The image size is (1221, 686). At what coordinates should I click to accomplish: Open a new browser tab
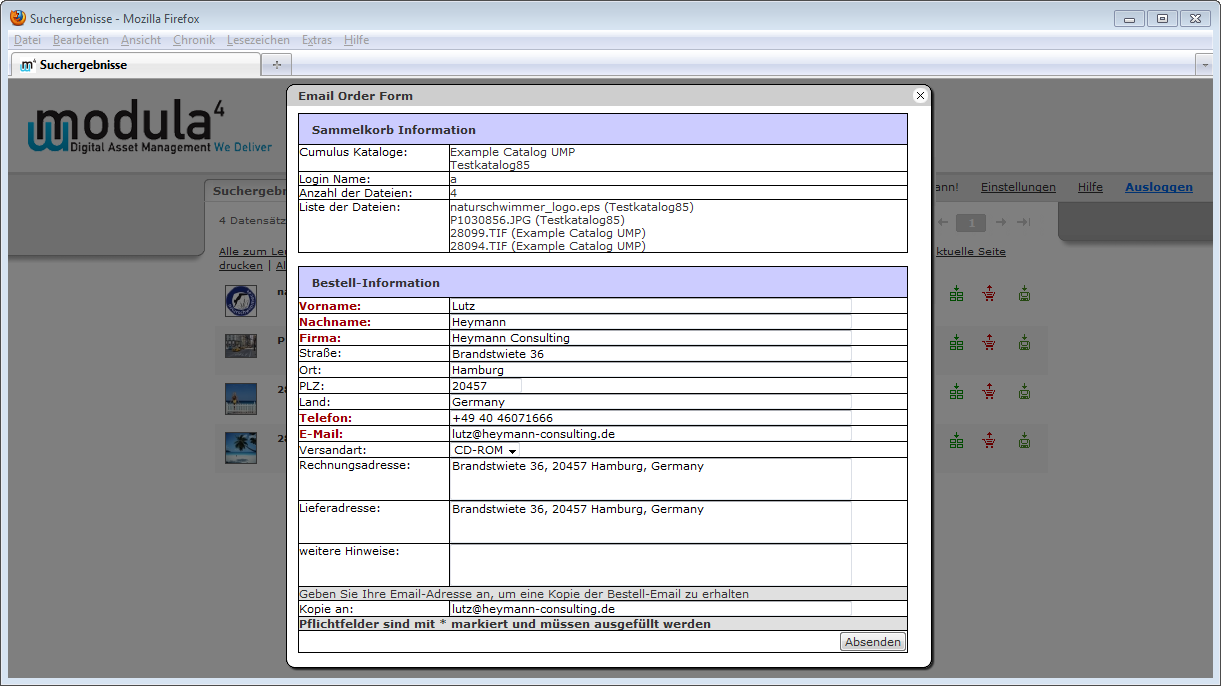[x=276, y=64]
